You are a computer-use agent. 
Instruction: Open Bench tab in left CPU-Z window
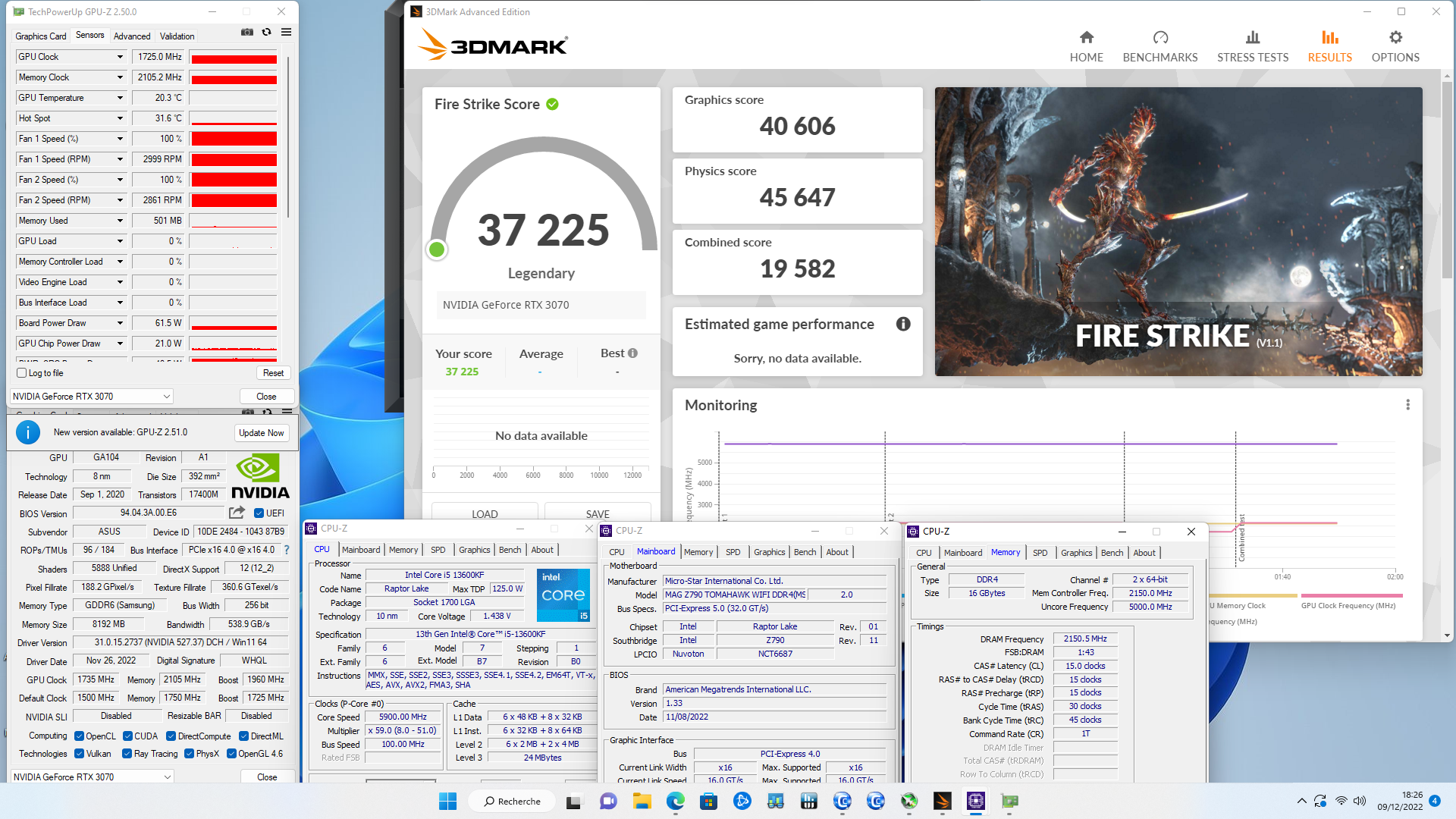click(x=510, y=550)
